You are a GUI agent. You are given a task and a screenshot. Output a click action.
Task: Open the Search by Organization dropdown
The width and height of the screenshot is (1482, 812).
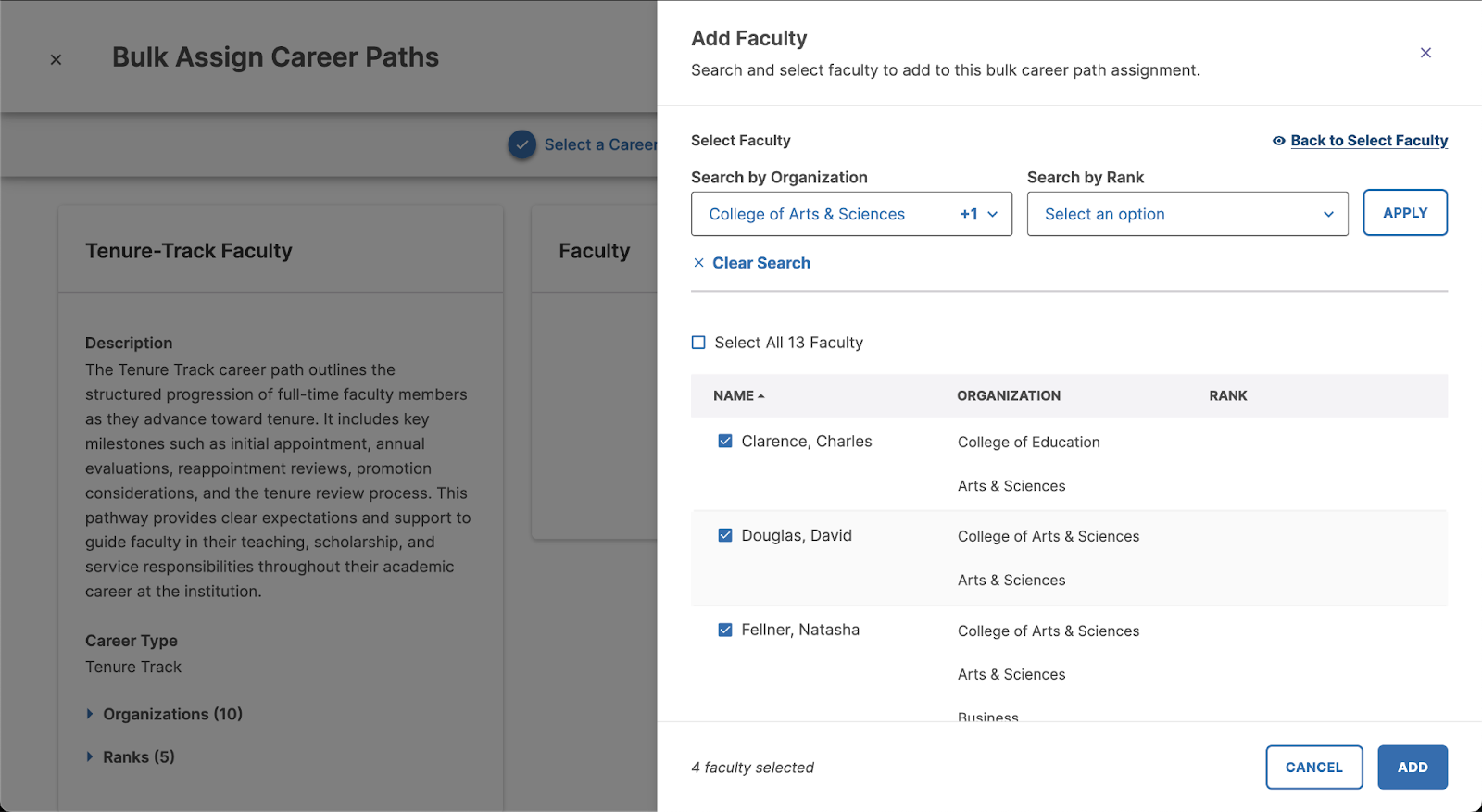tap(851, 214)
